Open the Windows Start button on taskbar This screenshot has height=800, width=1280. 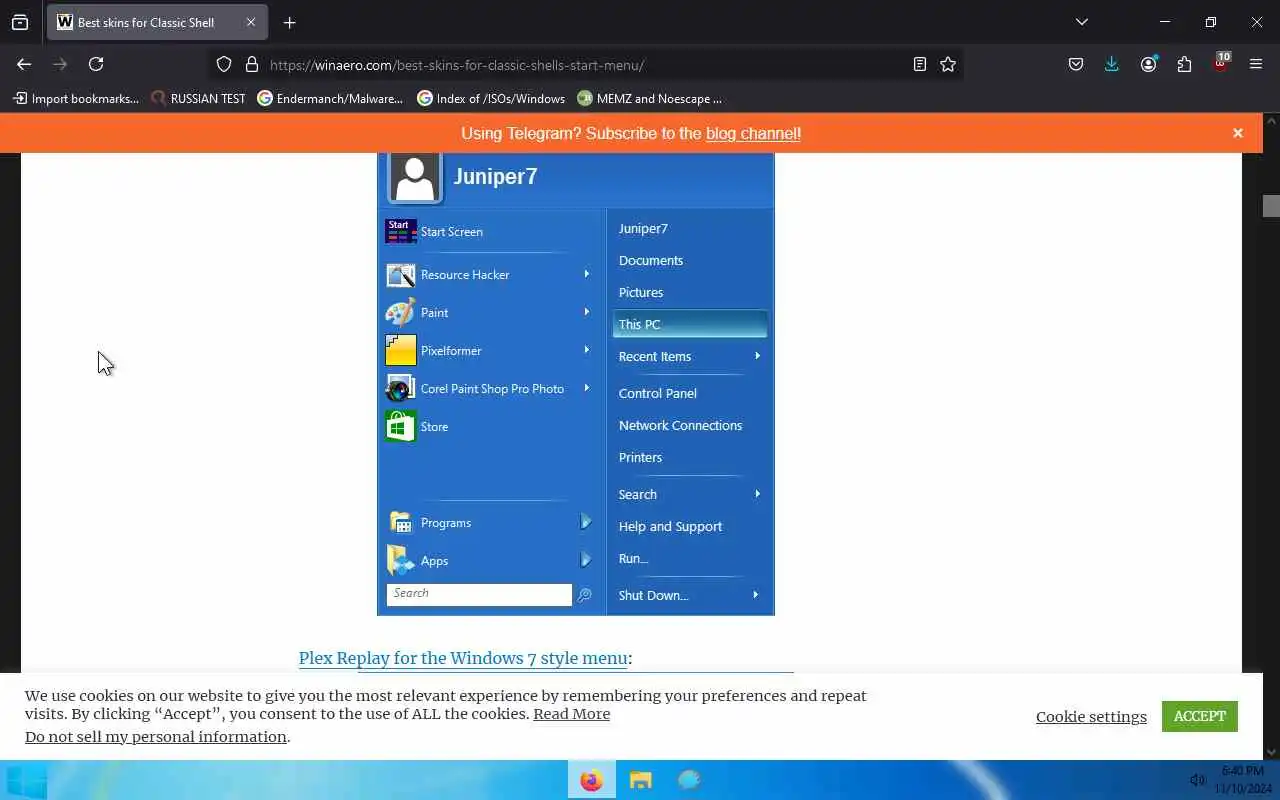click(26, 780)
